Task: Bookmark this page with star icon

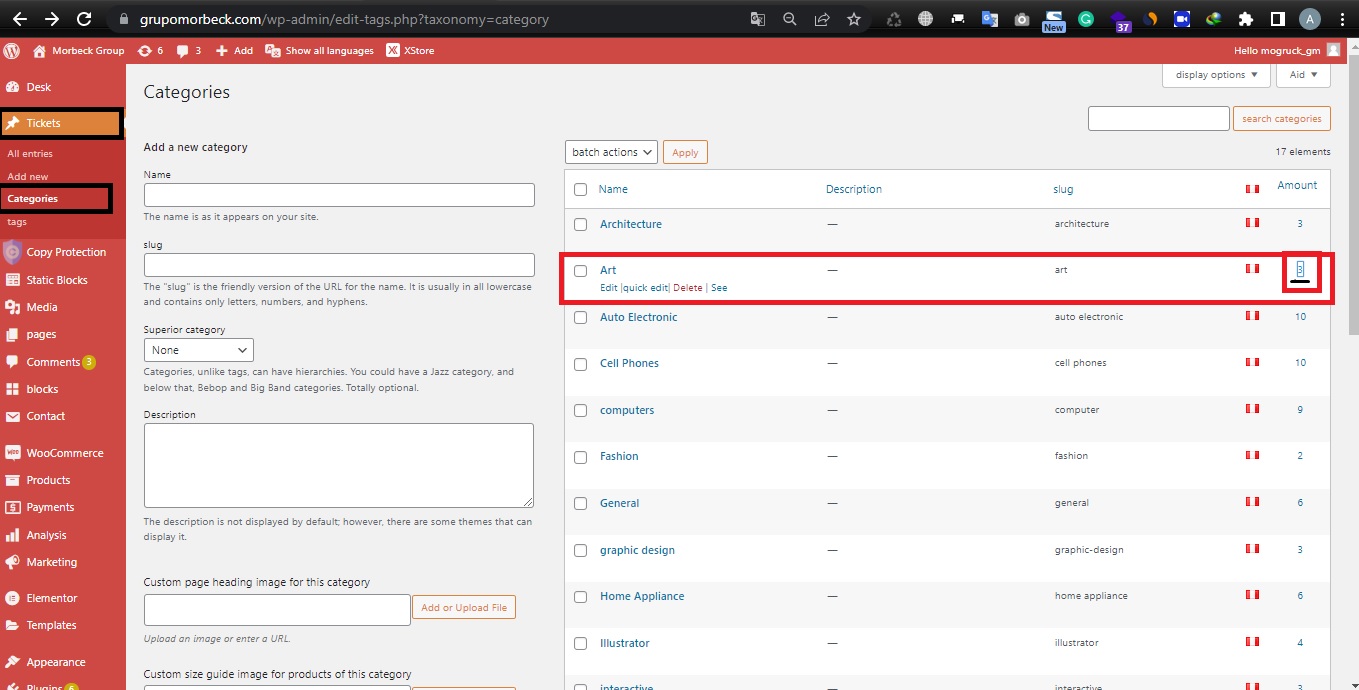Action: [x=854, y=19]
